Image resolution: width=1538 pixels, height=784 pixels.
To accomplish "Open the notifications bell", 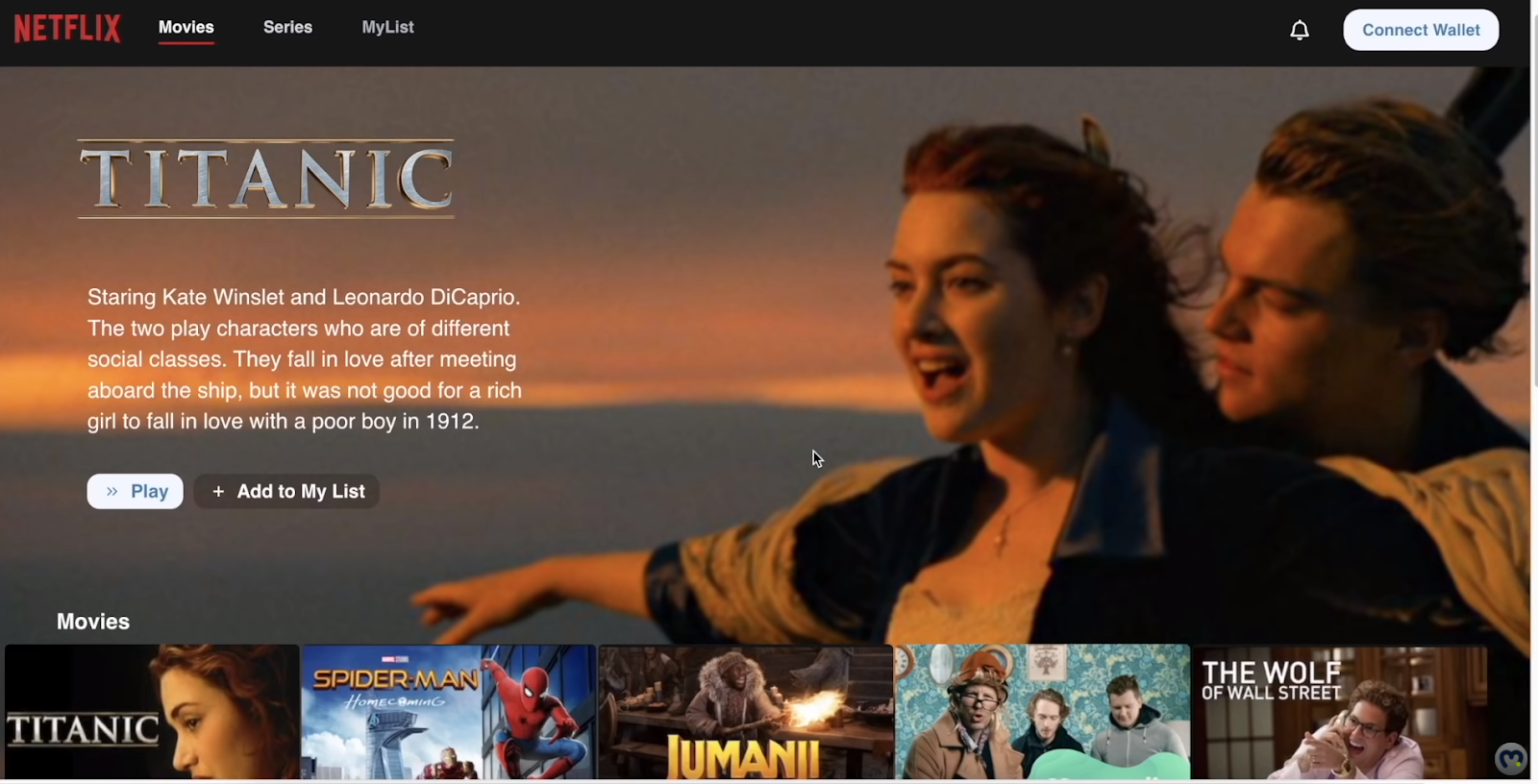I will (1299, 31).
